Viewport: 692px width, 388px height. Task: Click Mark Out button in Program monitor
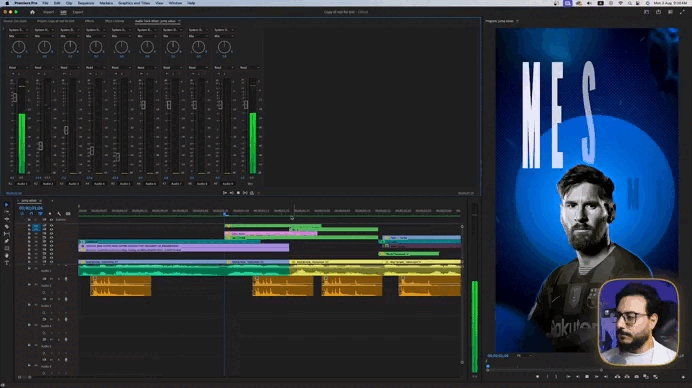(x=556, y=377)
